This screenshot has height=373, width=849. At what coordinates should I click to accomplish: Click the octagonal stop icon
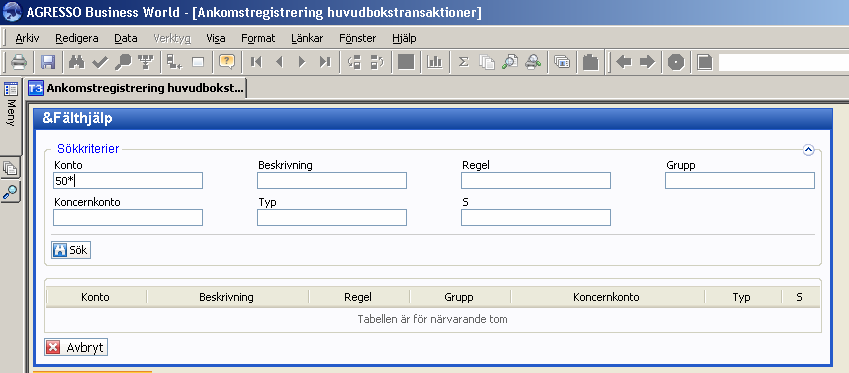tap(676, 62)
